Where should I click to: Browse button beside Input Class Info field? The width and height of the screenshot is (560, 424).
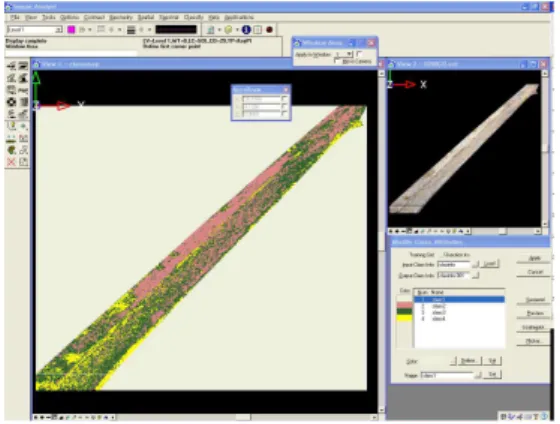tap(475, 264)
